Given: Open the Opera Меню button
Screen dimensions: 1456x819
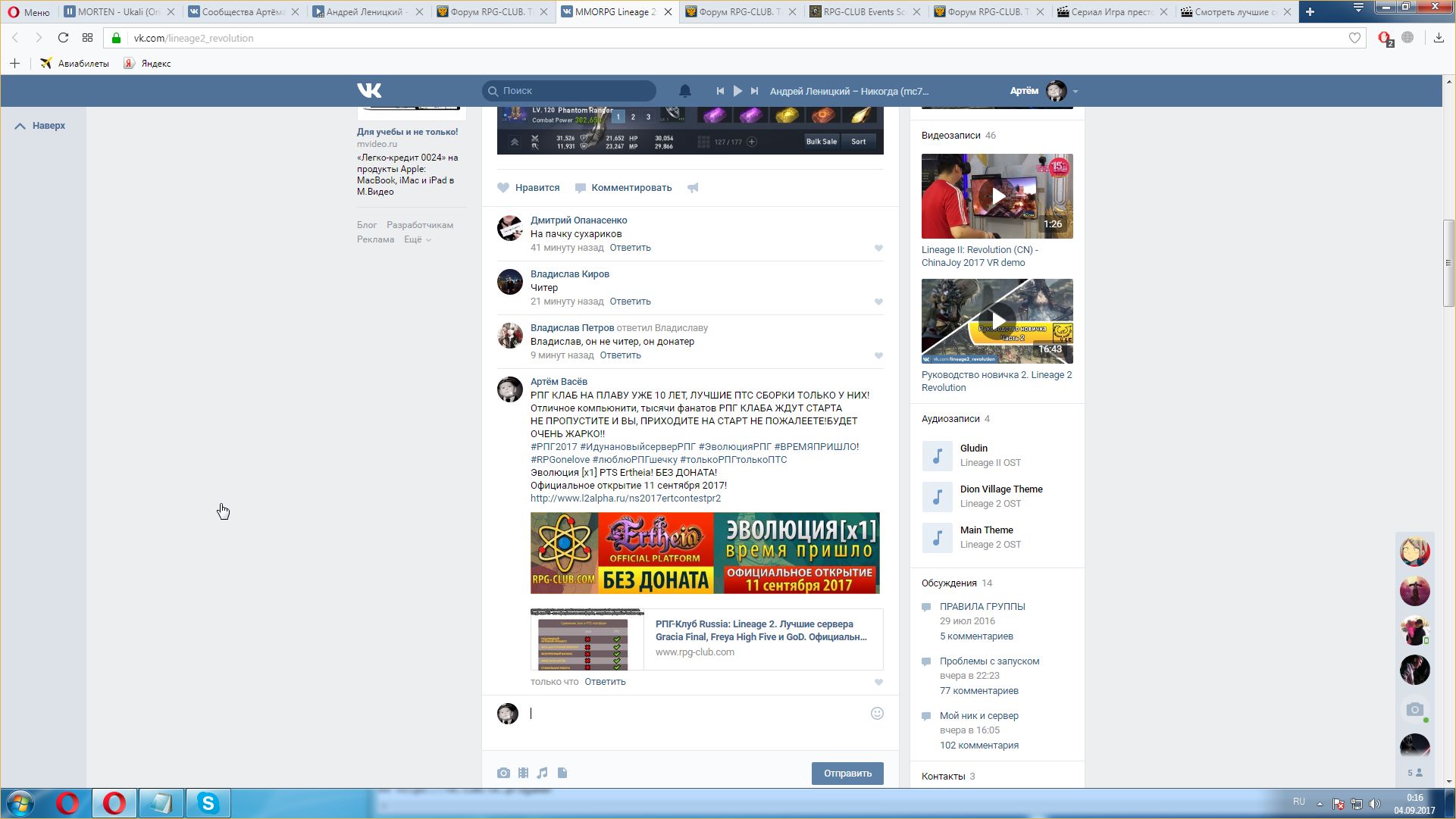Looking at the screenshot, I should 29,11.
